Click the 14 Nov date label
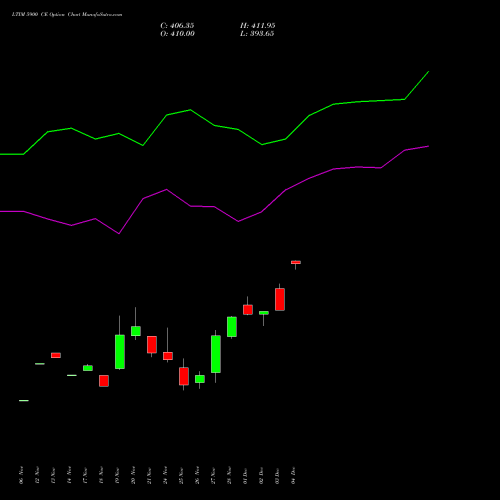500x500 pixels. (69, 475)
